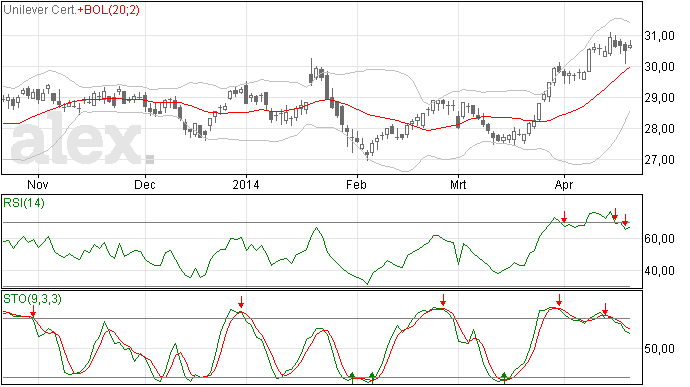This screenshot has width=690, height=387.
Task: Click the STO(9,3,3) panel label
Action: [x=33, y=299]
